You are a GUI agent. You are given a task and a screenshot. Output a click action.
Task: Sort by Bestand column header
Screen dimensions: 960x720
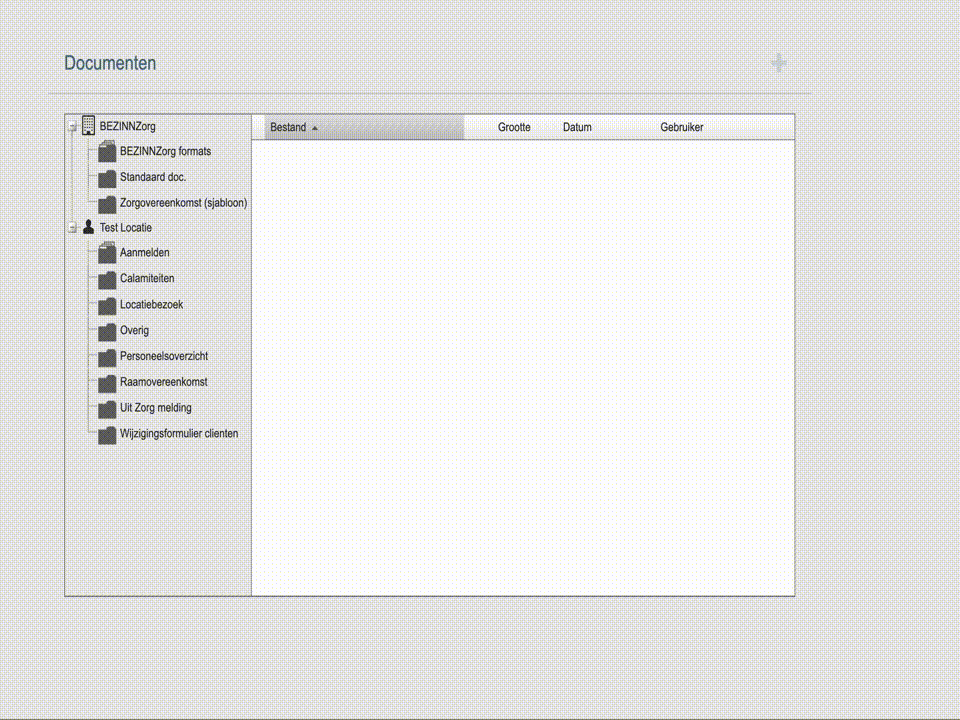289,128
